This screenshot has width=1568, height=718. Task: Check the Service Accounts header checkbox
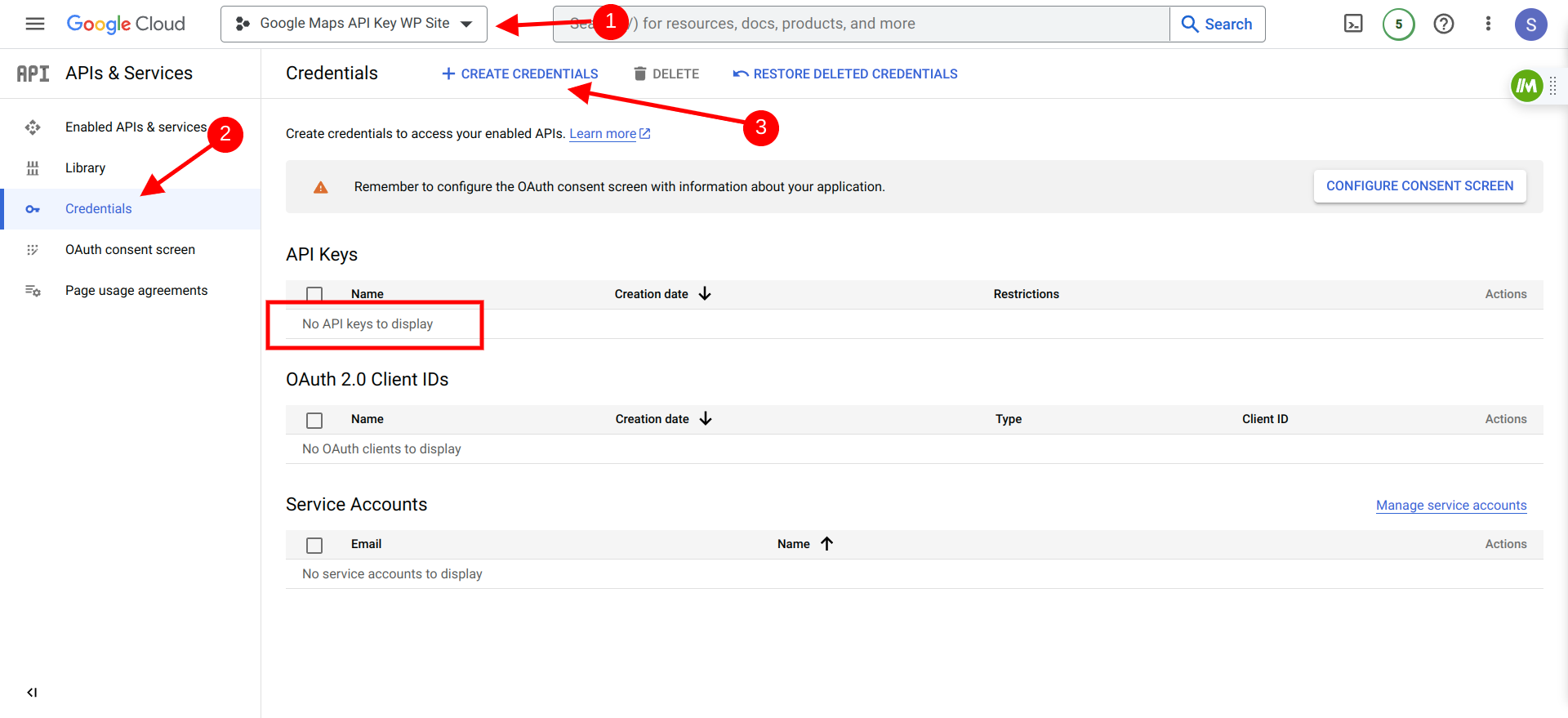(x=314, y=545)
